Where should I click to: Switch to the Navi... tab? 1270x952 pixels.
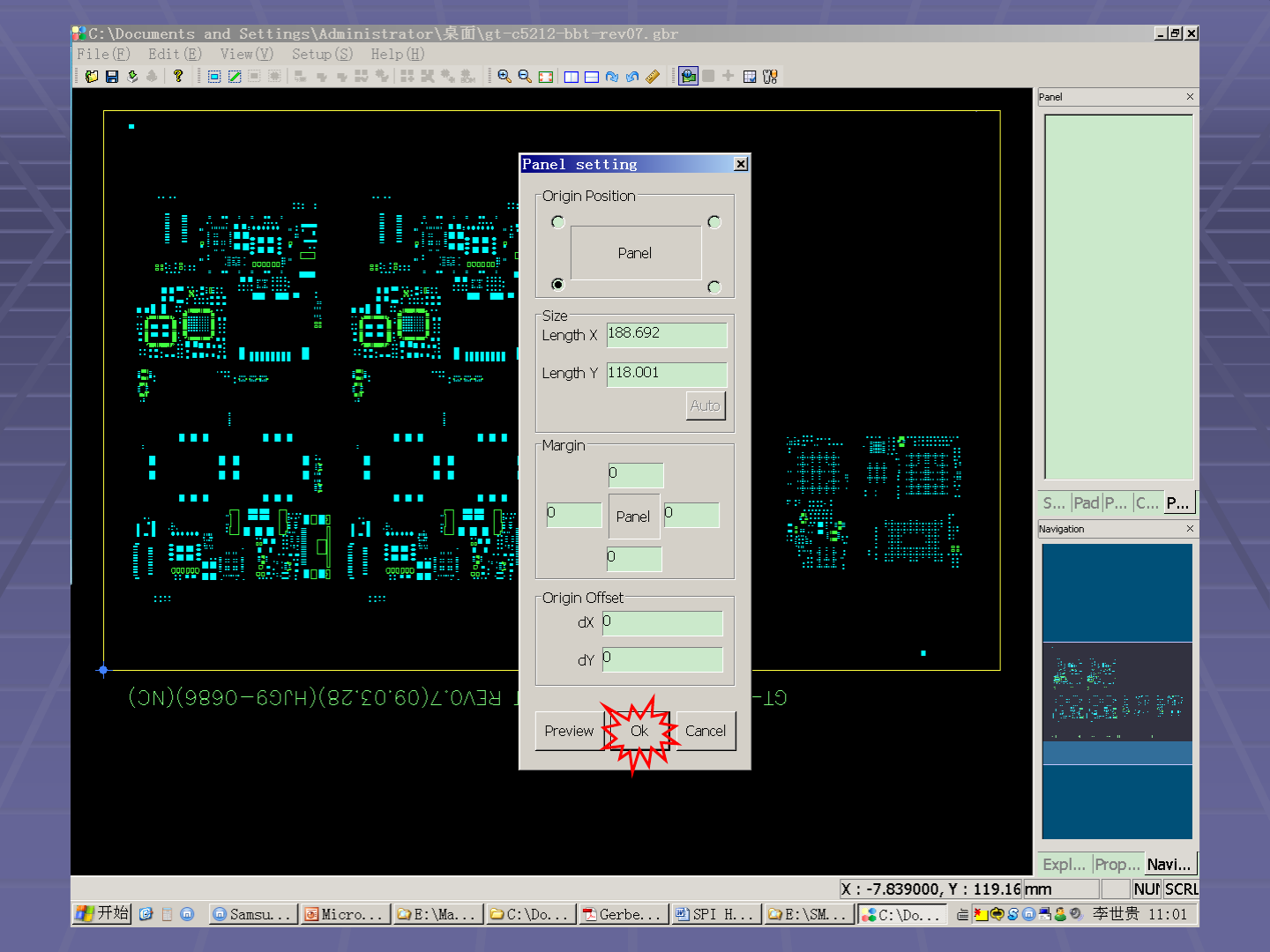click(x=1169, y=865)
